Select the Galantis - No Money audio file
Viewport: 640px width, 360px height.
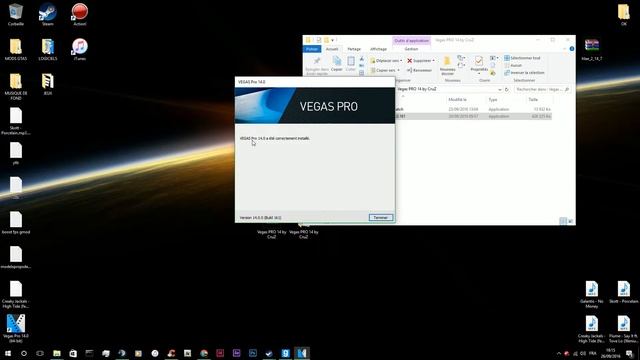591,294
